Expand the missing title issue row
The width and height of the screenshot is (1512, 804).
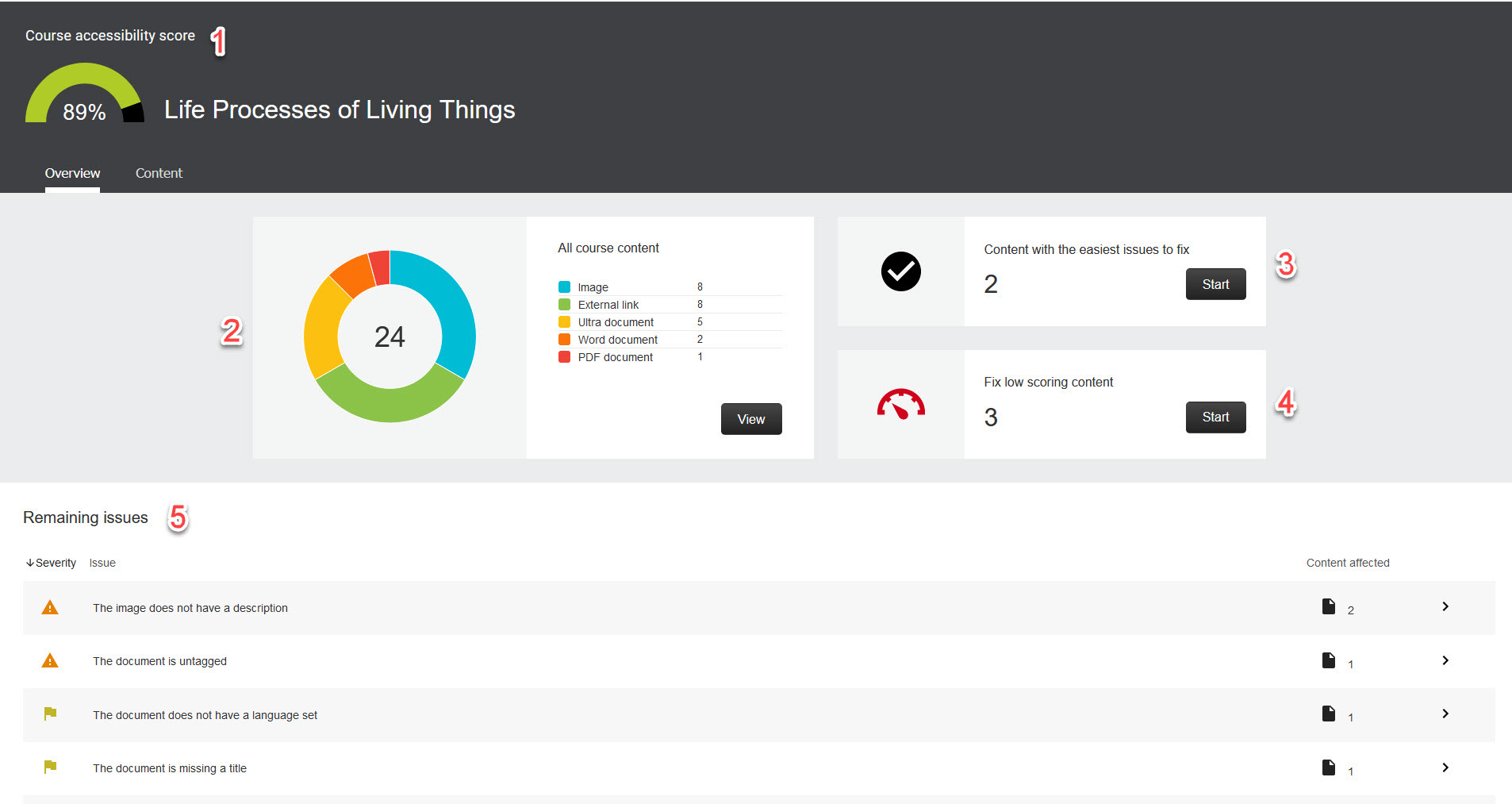pos(1445,767)
